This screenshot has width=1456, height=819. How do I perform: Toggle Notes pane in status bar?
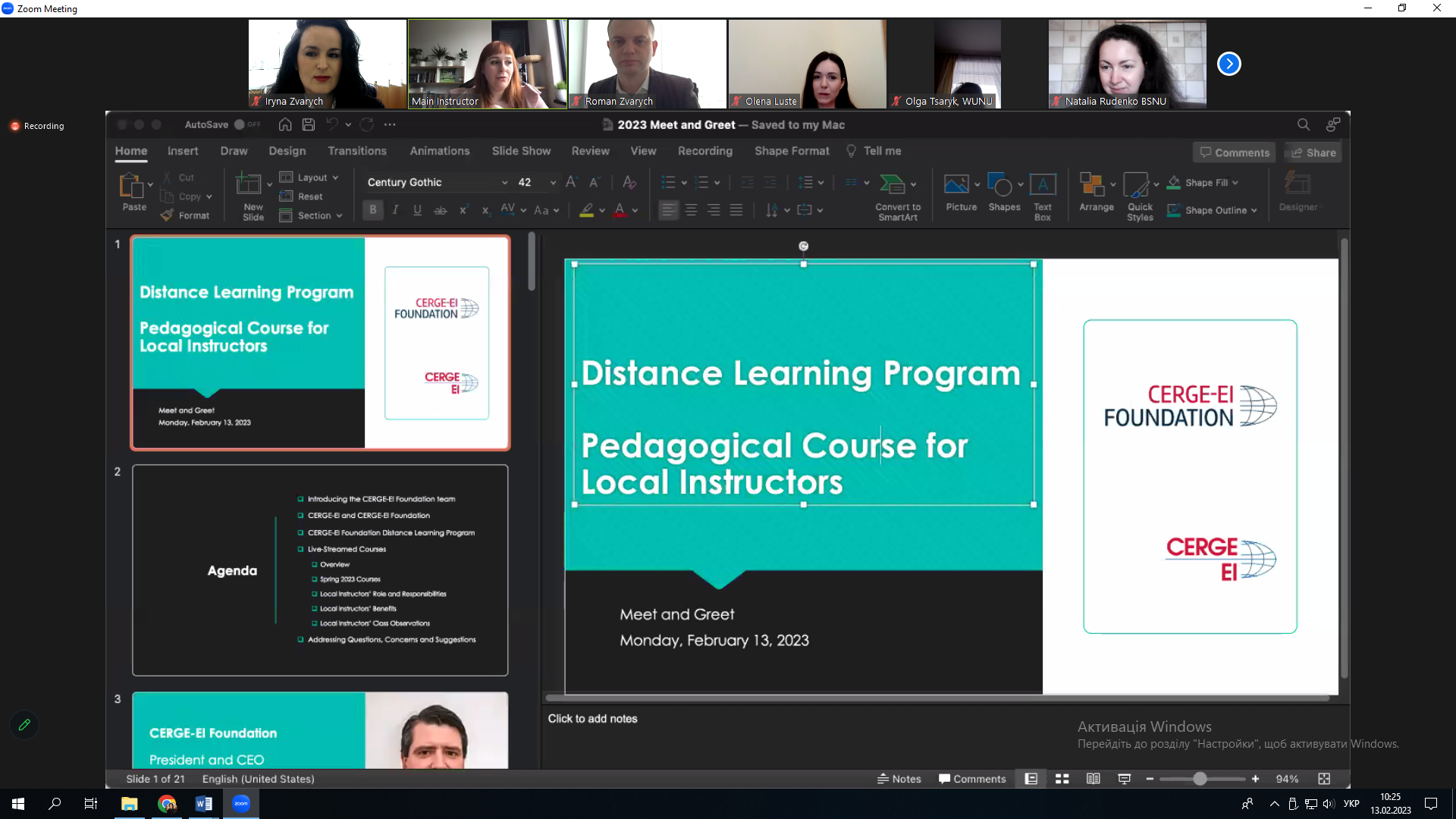pyautogui.click(x=899, y=779)
